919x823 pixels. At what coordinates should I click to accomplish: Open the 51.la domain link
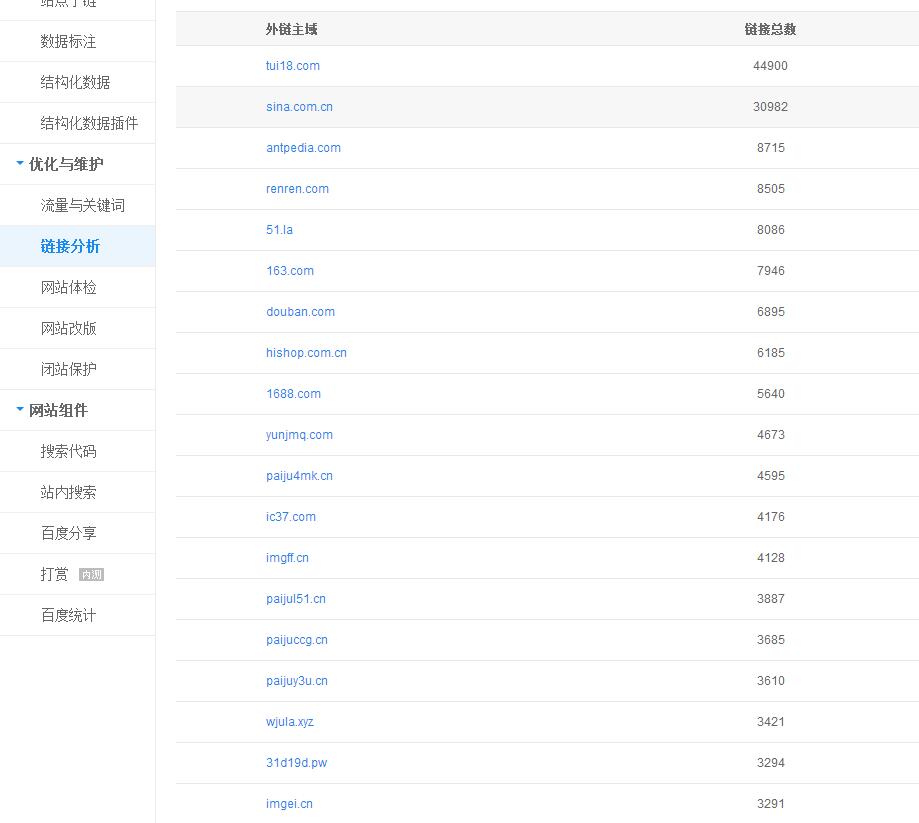click(279, 230)
